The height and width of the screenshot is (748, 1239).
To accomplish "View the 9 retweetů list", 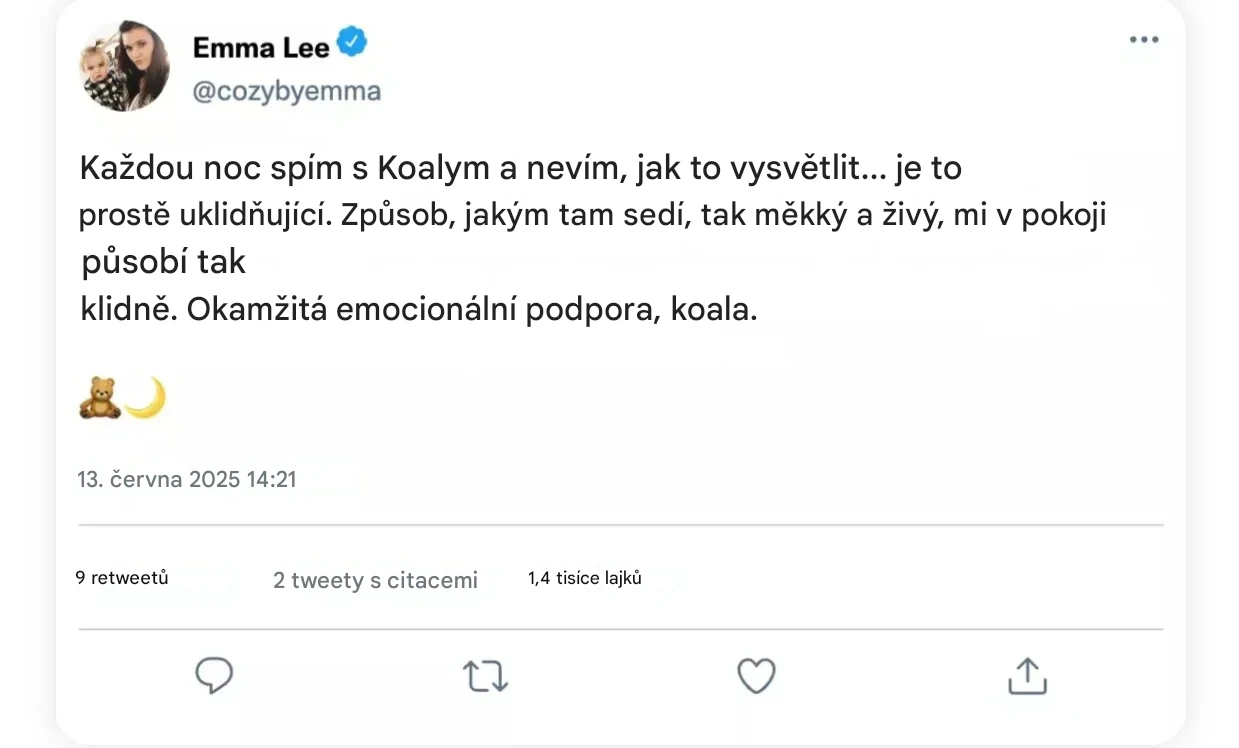I will (122, 578).
